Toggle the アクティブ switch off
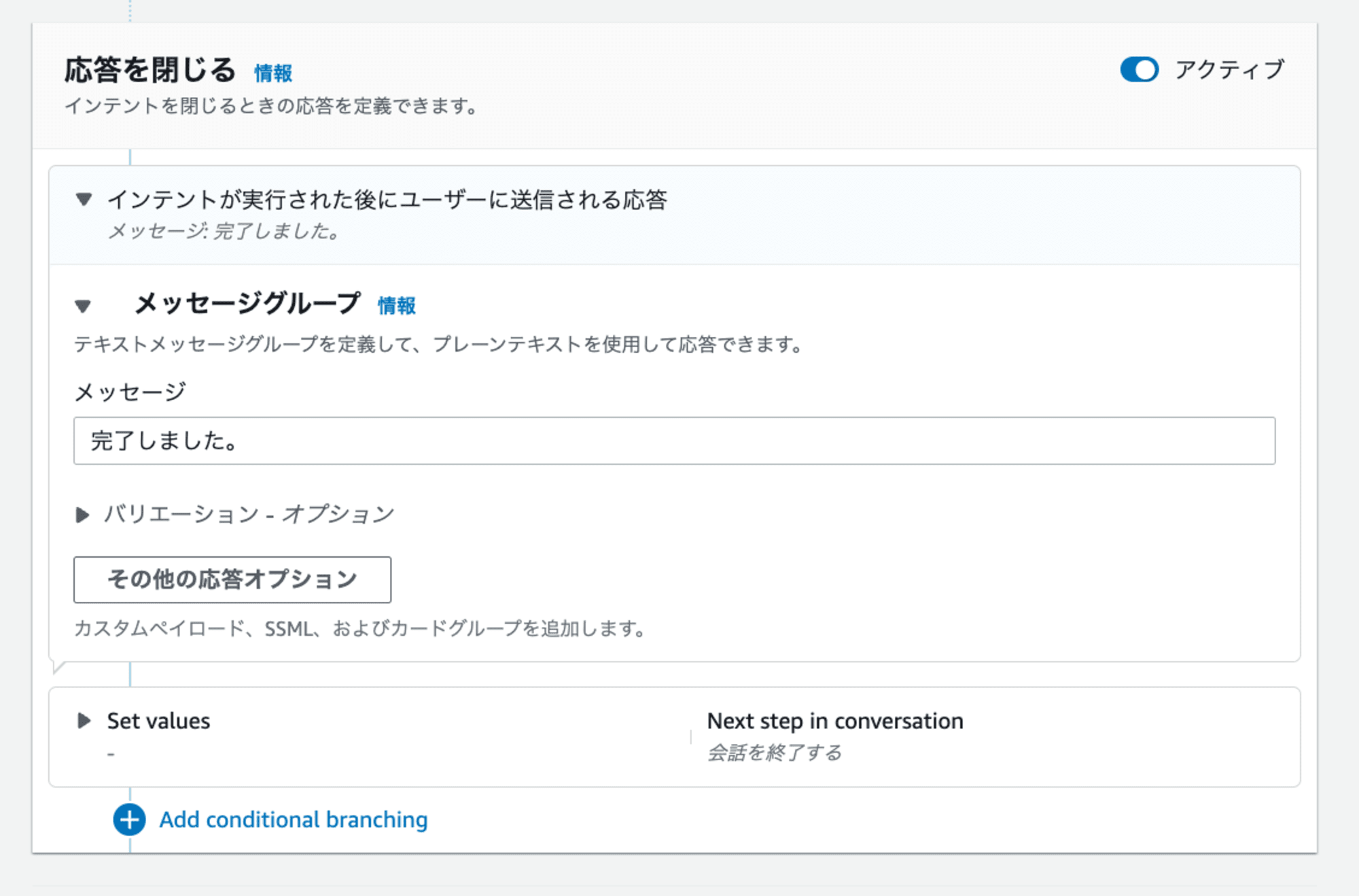The height and width of the screenshot is (896, 1359). point(1140,69)
